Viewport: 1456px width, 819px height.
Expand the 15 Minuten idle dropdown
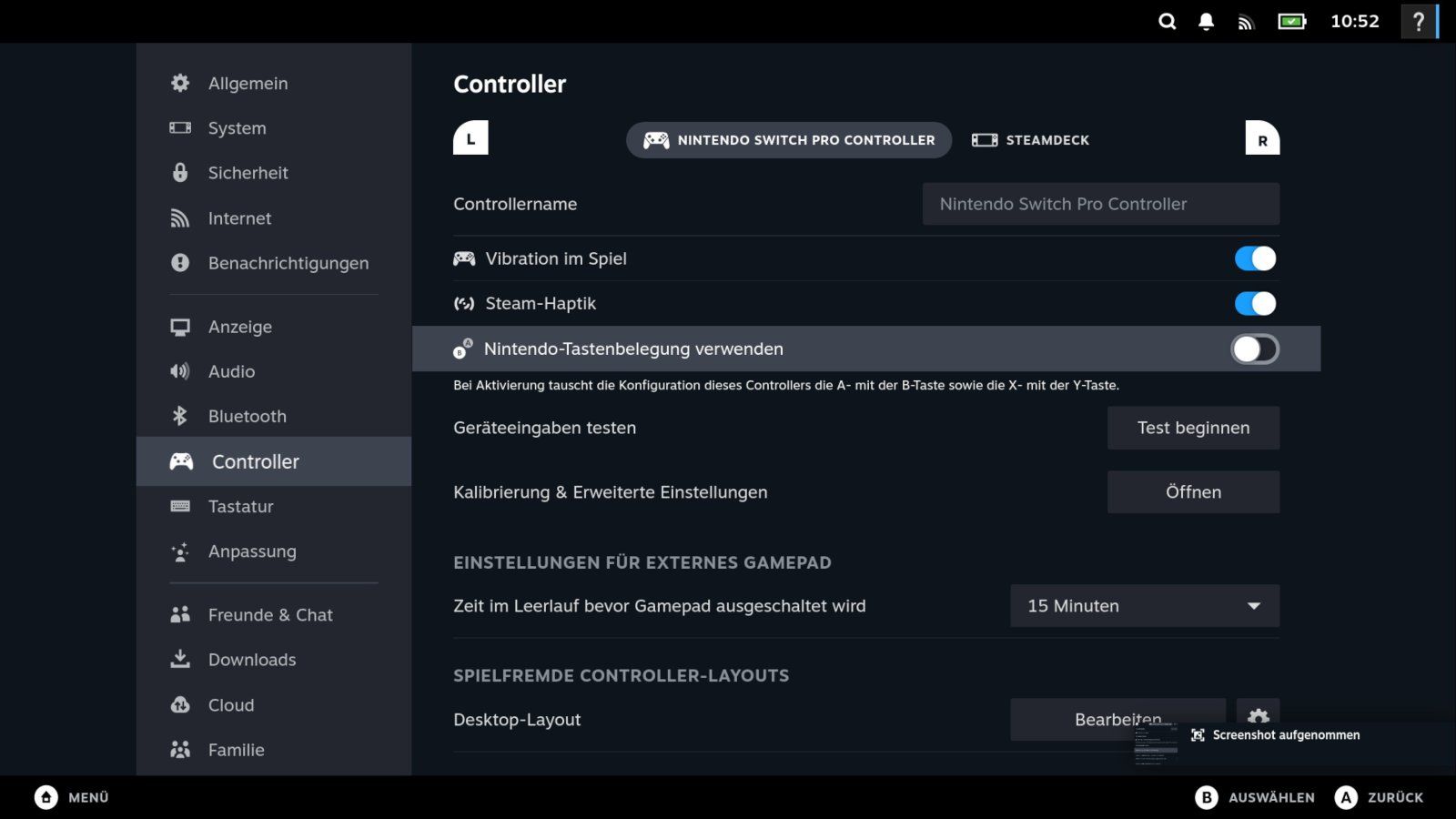1144,606
